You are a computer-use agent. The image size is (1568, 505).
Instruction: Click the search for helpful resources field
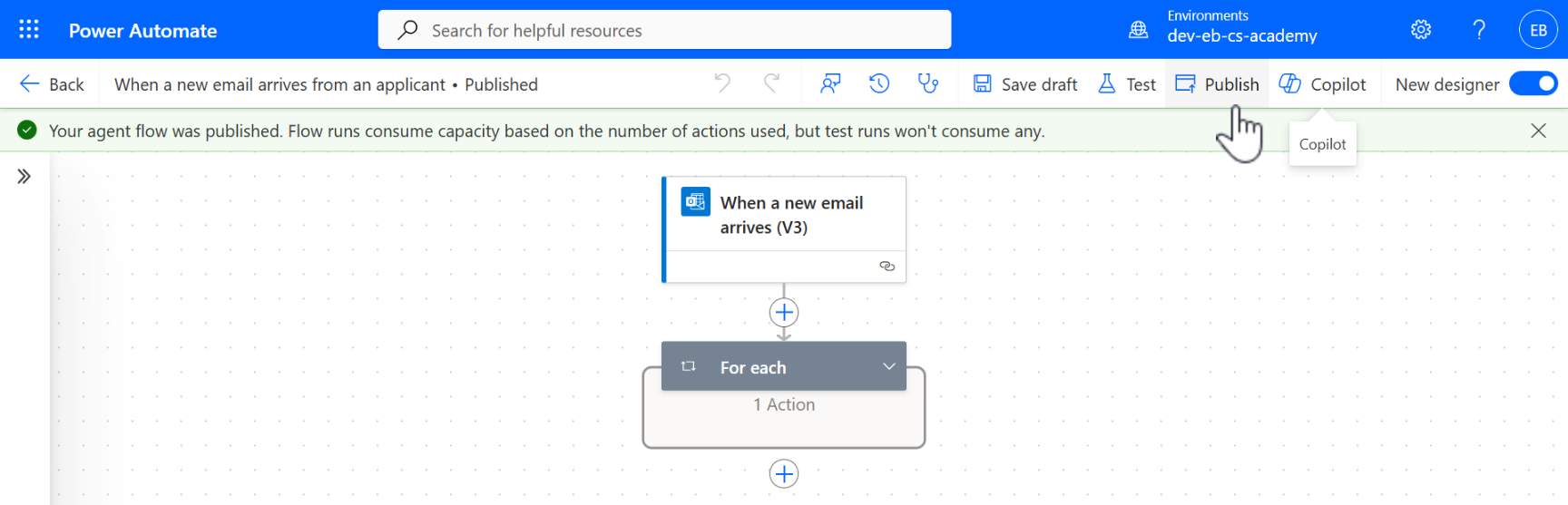click(664, 30)
